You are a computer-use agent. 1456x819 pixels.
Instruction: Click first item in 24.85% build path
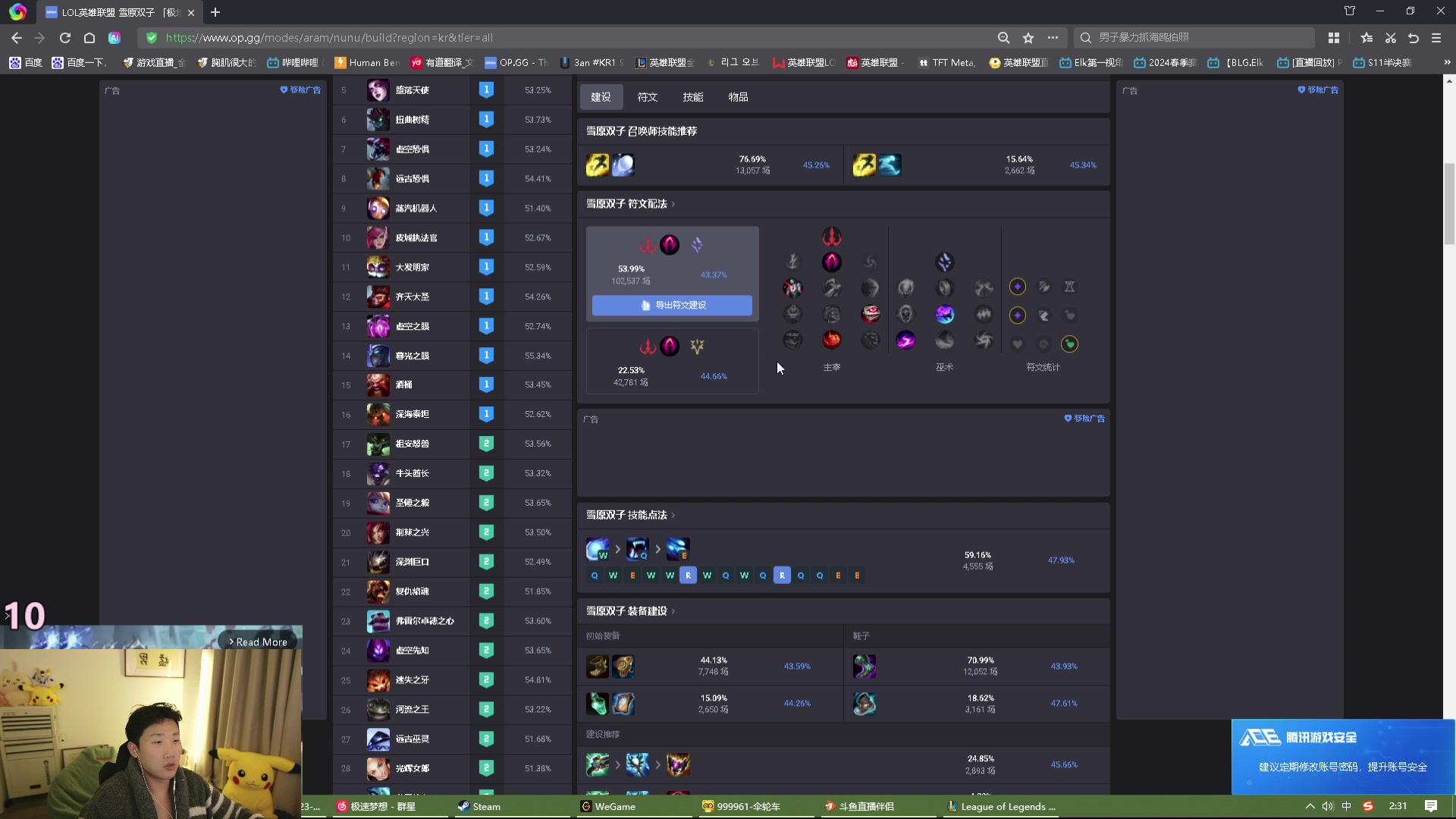[x=598, y=764]
